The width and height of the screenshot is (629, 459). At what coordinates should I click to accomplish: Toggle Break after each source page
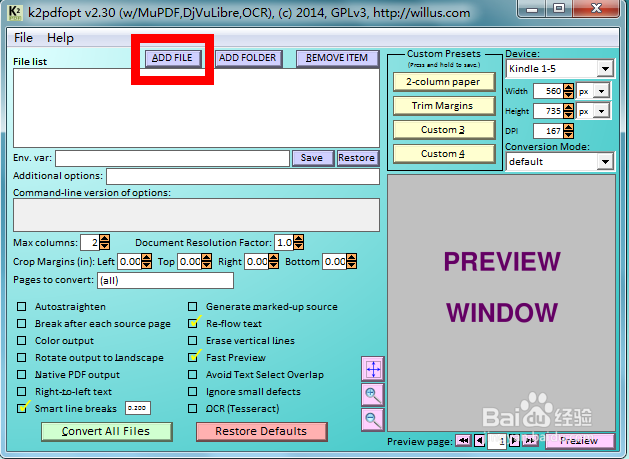pyautogui.click(x=22, y=323)
